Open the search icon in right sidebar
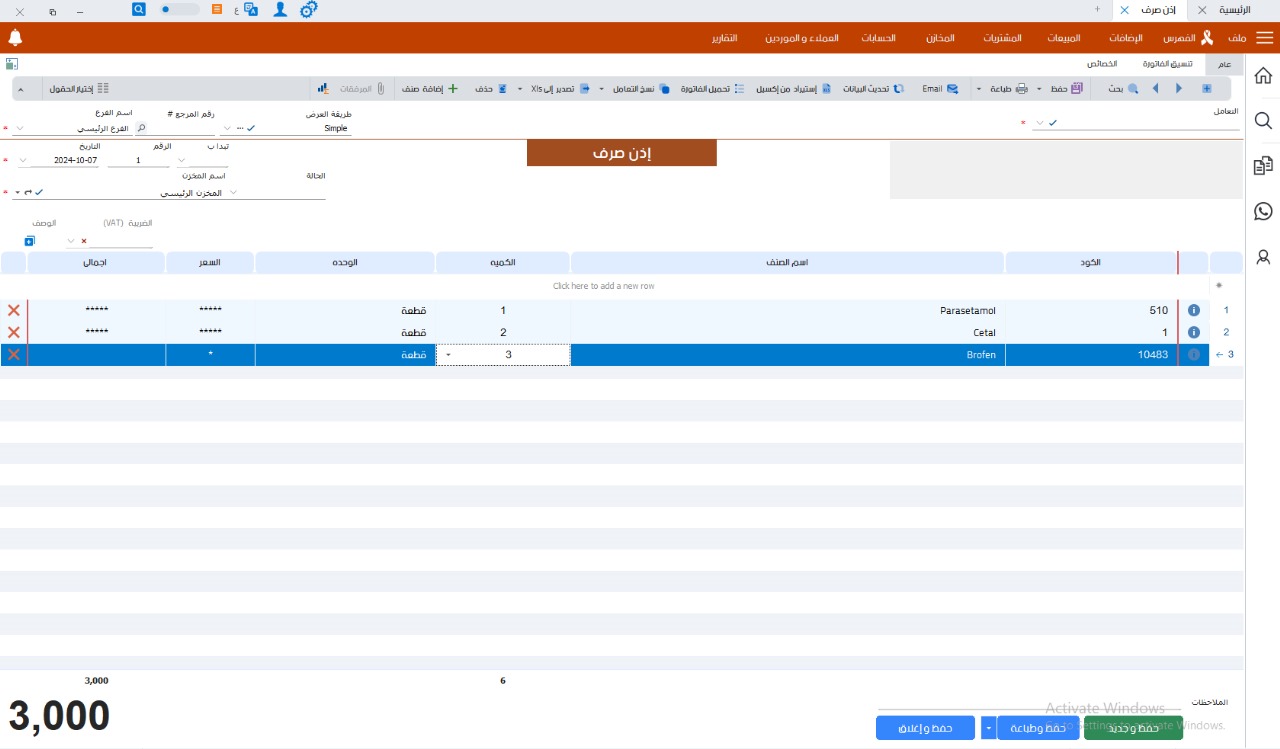The height and width of the screenshot is (749, 1280). point(1263,121)
